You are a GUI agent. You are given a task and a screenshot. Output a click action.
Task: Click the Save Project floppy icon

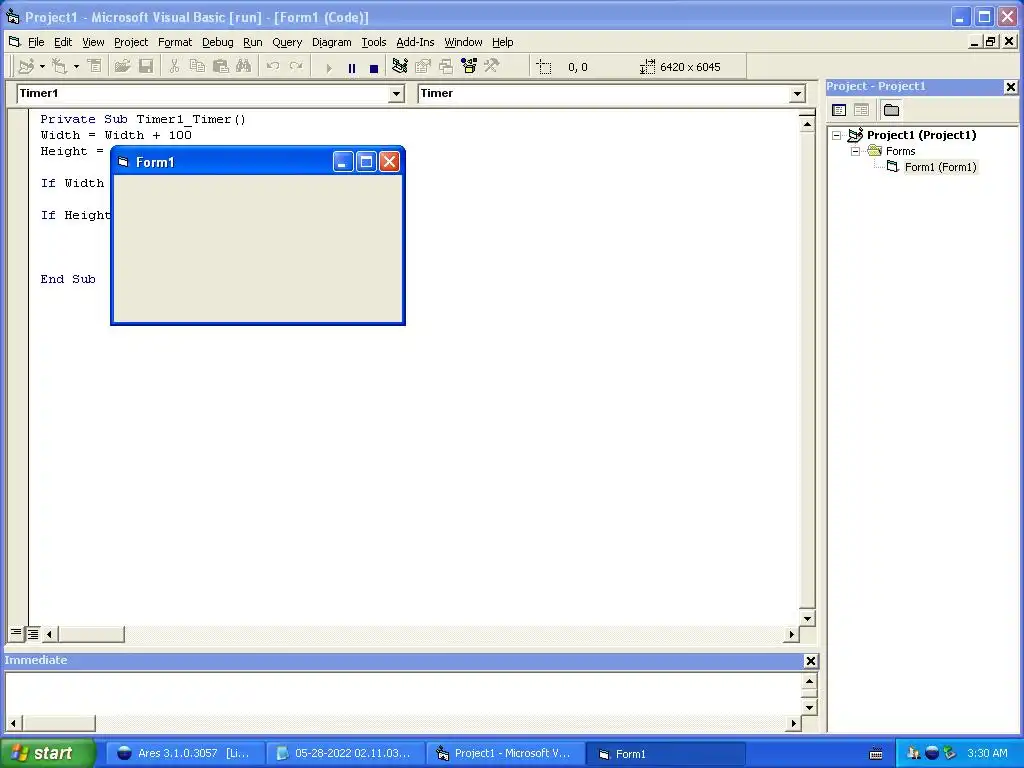146,66
